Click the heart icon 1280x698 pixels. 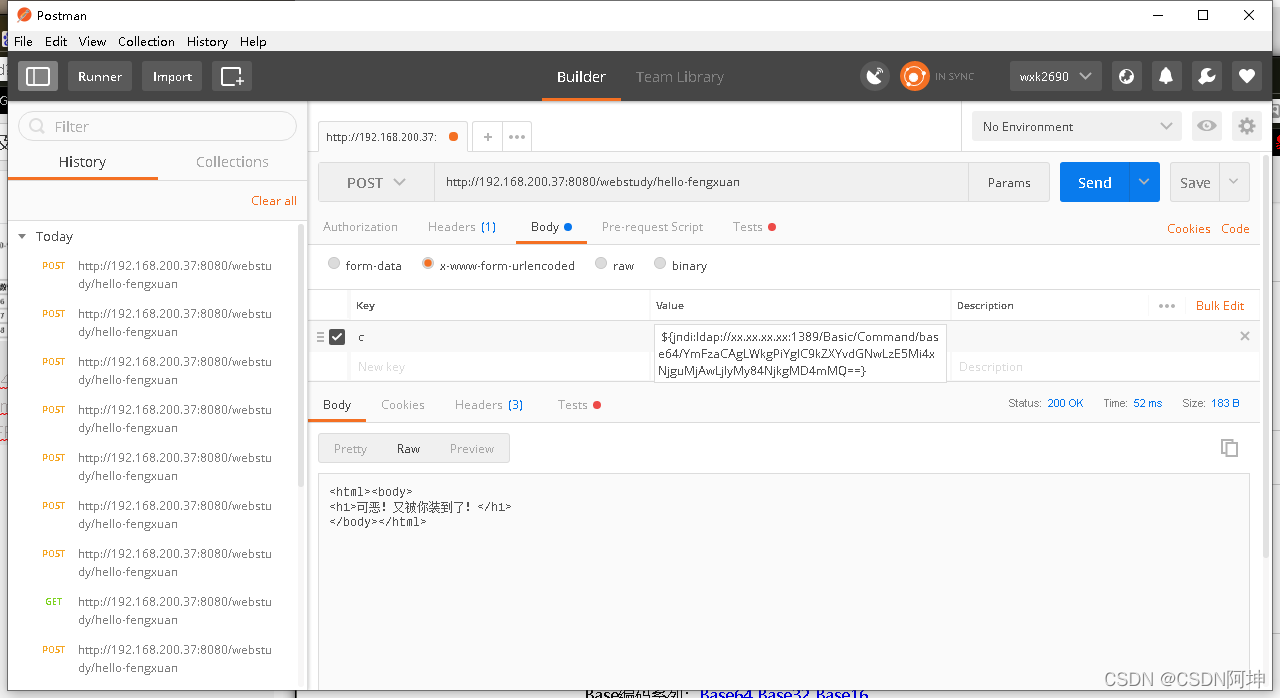click(1246, 76)
